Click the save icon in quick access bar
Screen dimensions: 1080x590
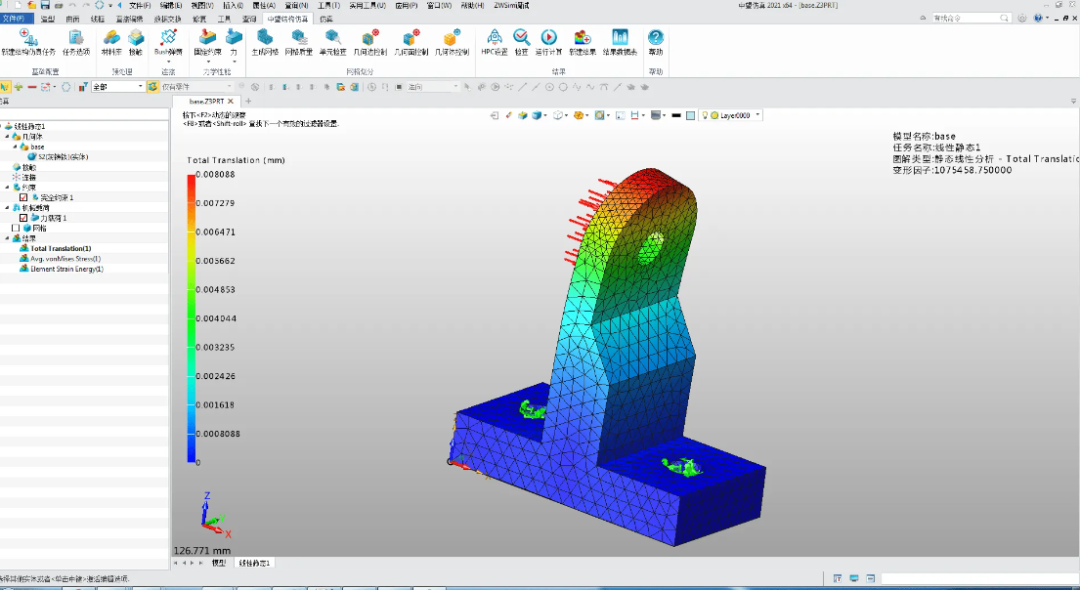45,5
